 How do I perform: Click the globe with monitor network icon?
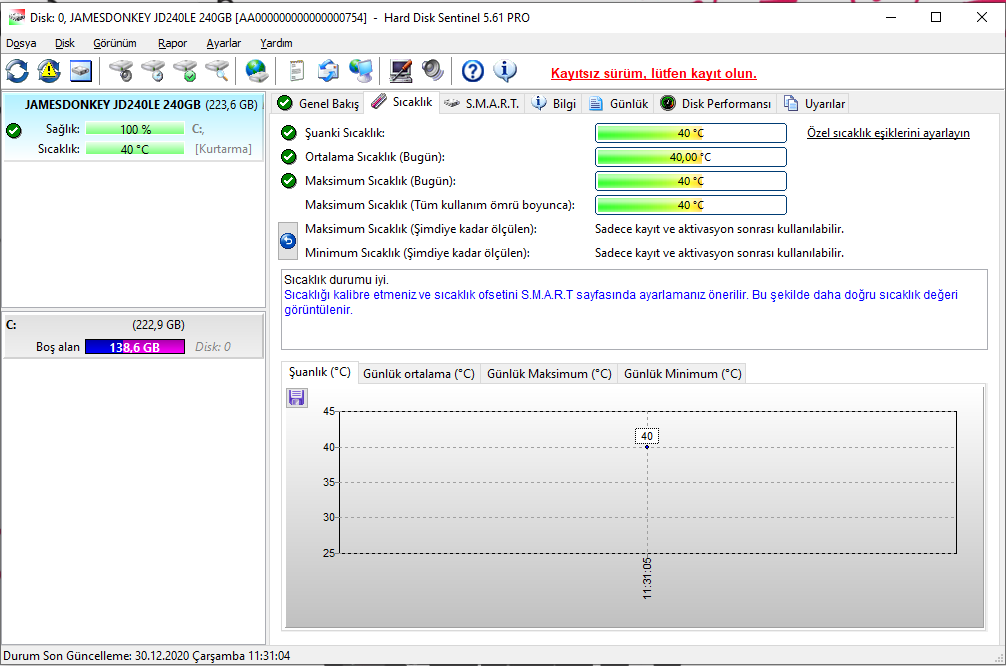pos(361,71)
